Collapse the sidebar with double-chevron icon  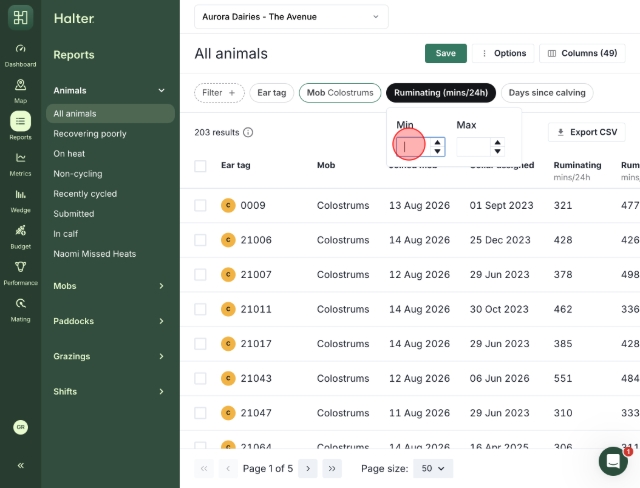point(20,465)
